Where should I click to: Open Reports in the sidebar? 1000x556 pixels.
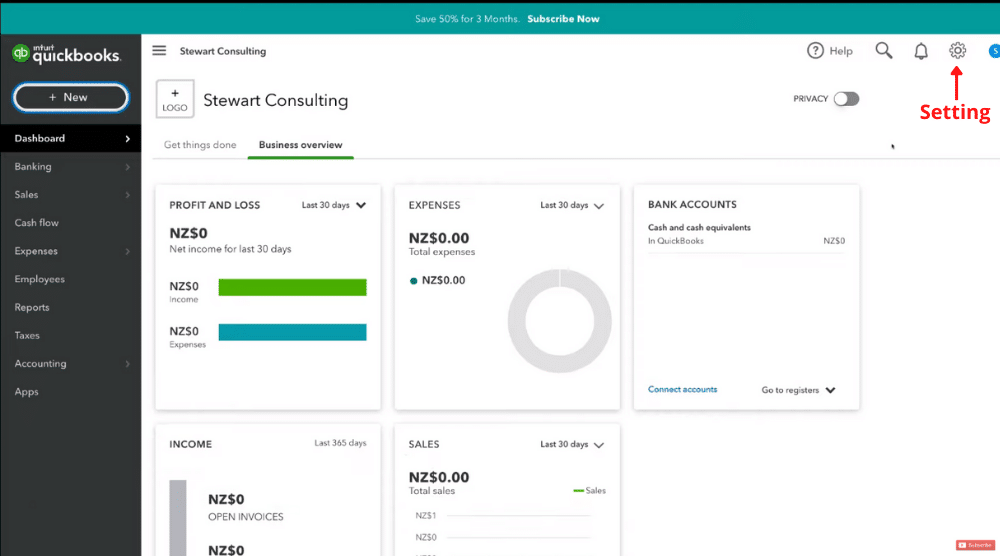click(71, 307)
